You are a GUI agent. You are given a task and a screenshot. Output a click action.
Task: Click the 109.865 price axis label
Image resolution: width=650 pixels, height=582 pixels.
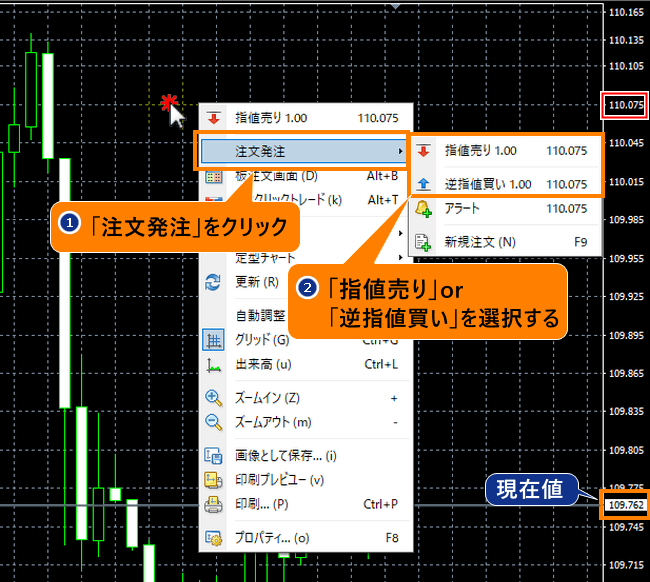(x=626, y=373)
